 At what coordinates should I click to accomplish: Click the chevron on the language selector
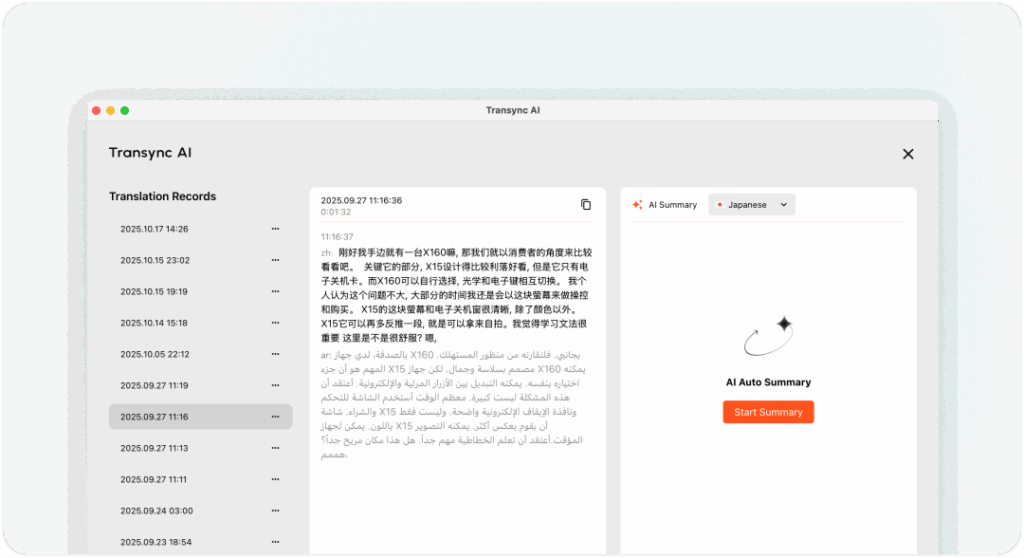click(x=783, y=205)
